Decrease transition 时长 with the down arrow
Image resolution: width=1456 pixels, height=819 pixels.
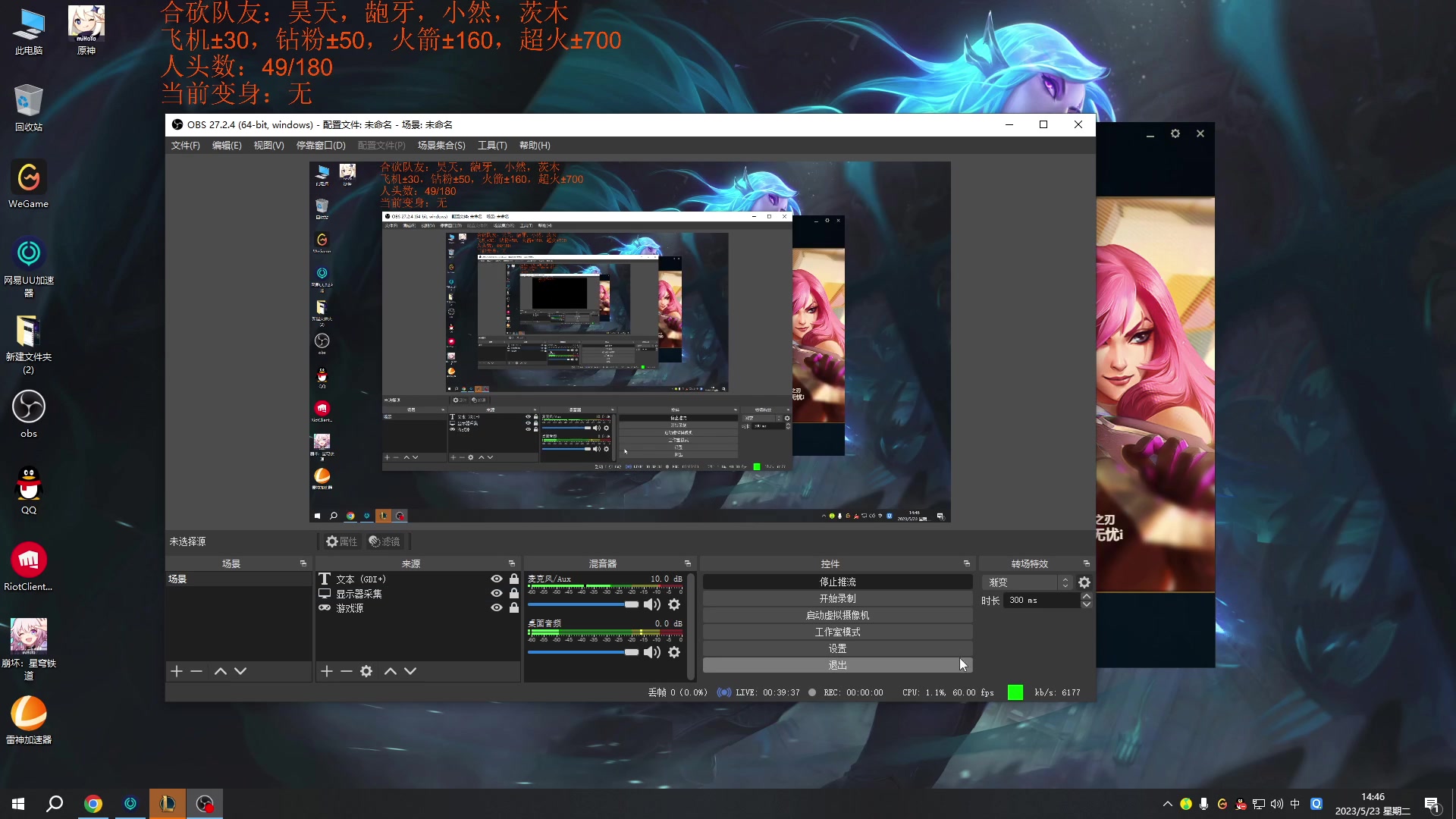[x=1087, y=604]
